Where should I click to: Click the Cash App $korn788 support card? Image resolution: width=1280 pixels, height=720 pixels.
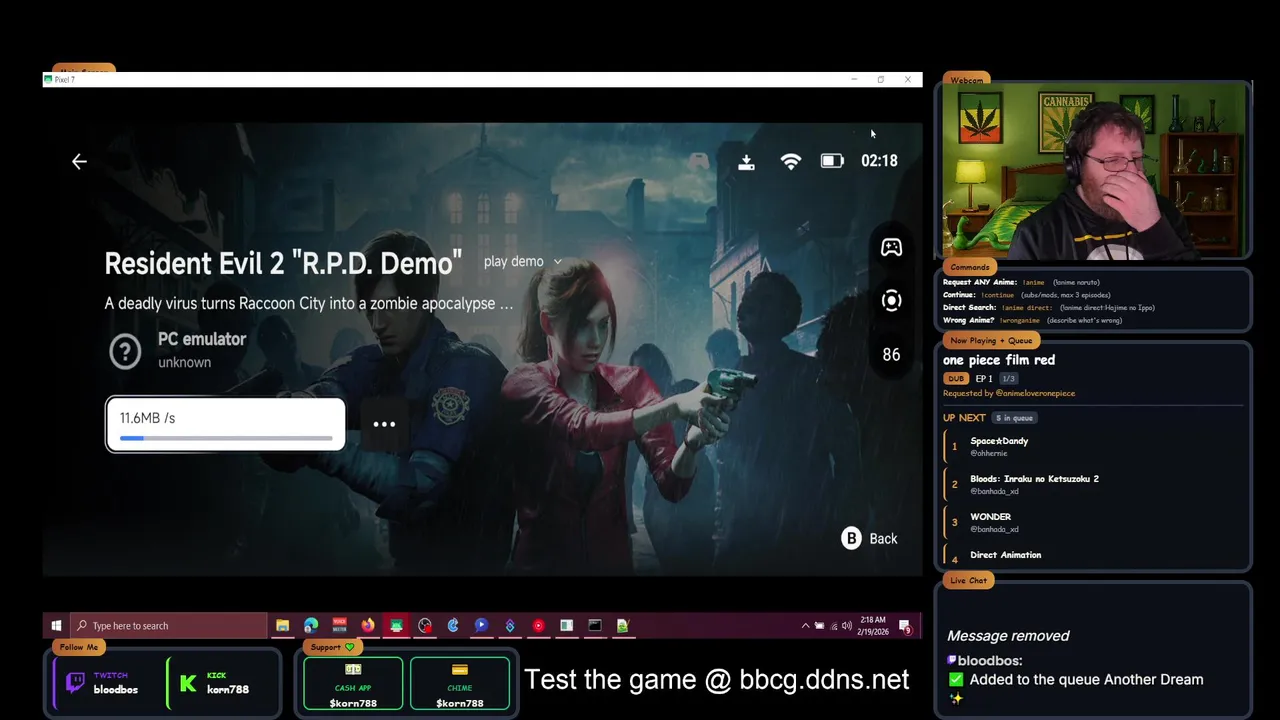click(x=353, y=684)
